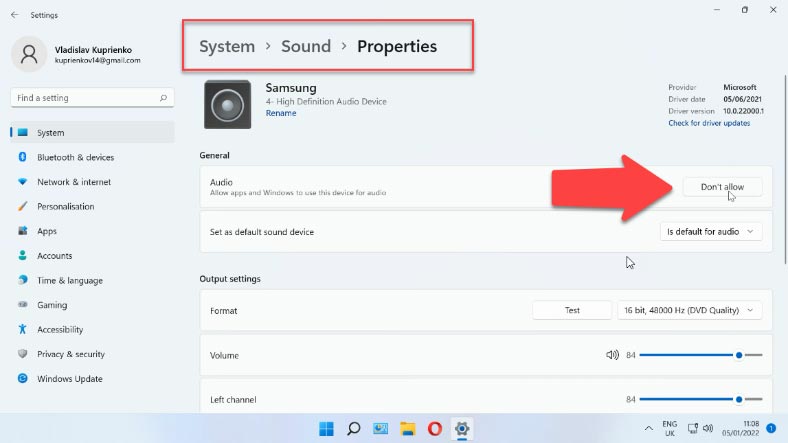Open Gaming settings
Screen dimensions: 788x443
[x=92, y=305]
